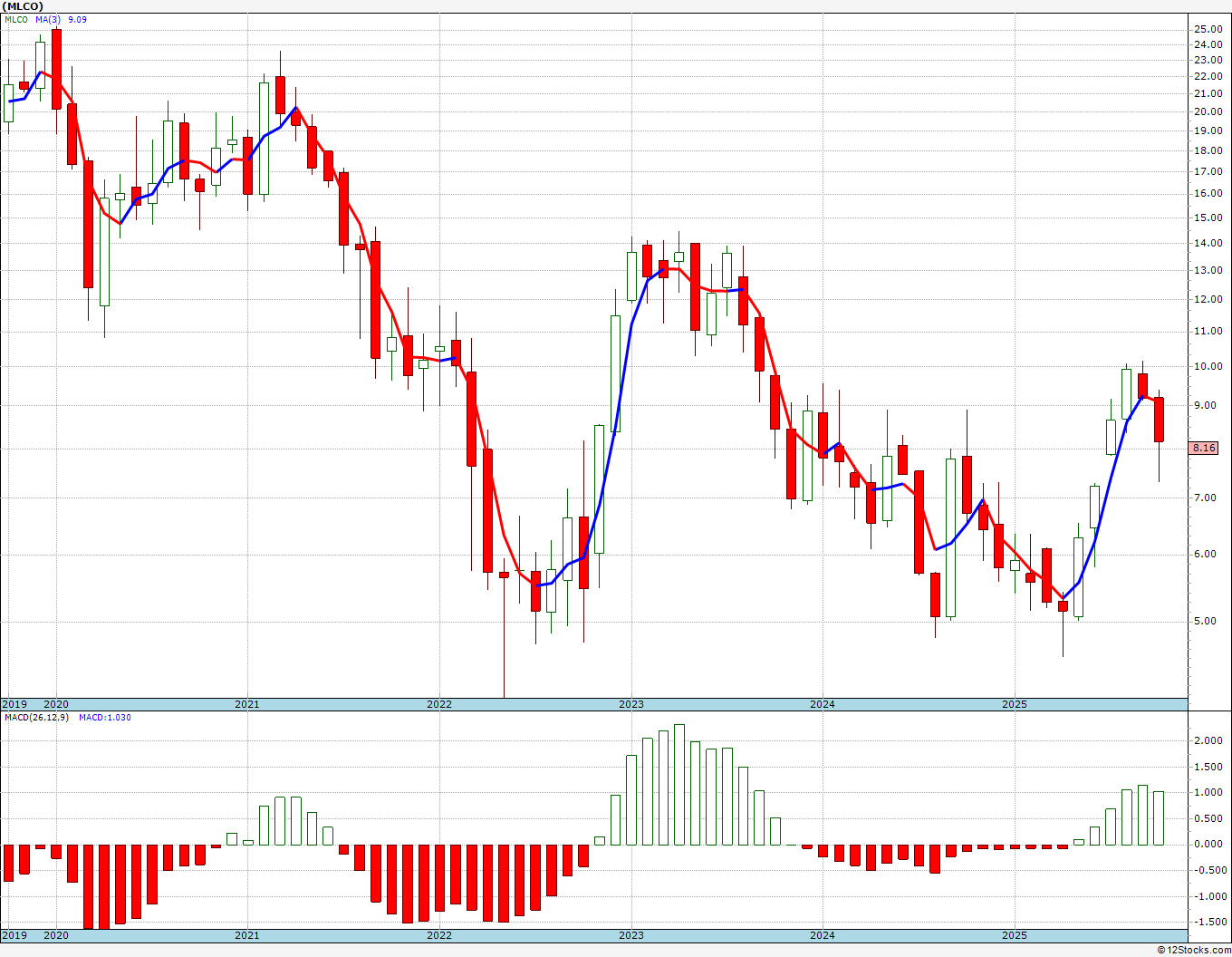The image size is (1232, 957).
Task: Open the 12Stocks.com copyright link
Action: pos(1192,950)
